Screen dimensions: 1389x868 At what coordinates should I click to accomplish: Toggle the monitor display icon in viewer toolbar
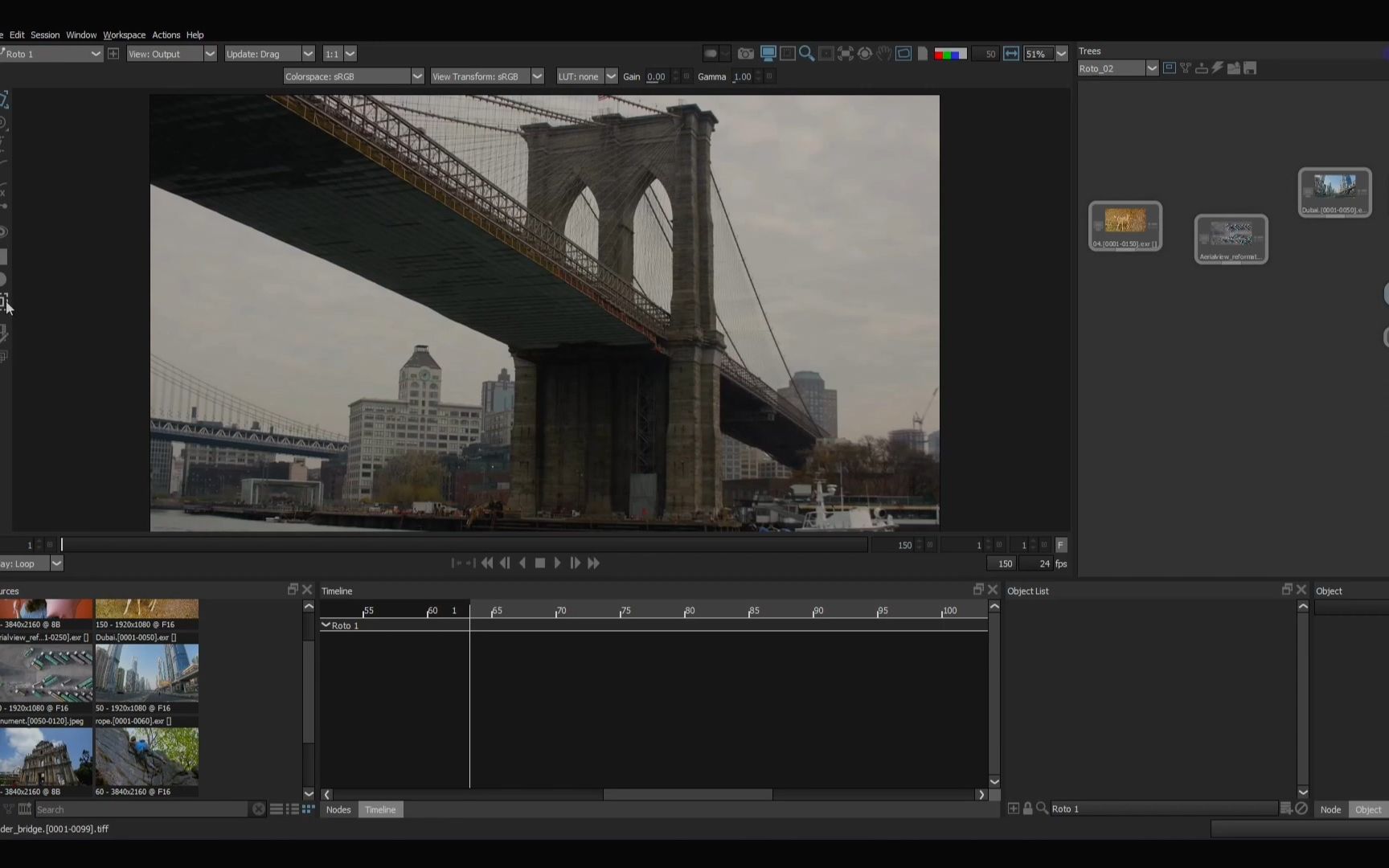(768, 54)
